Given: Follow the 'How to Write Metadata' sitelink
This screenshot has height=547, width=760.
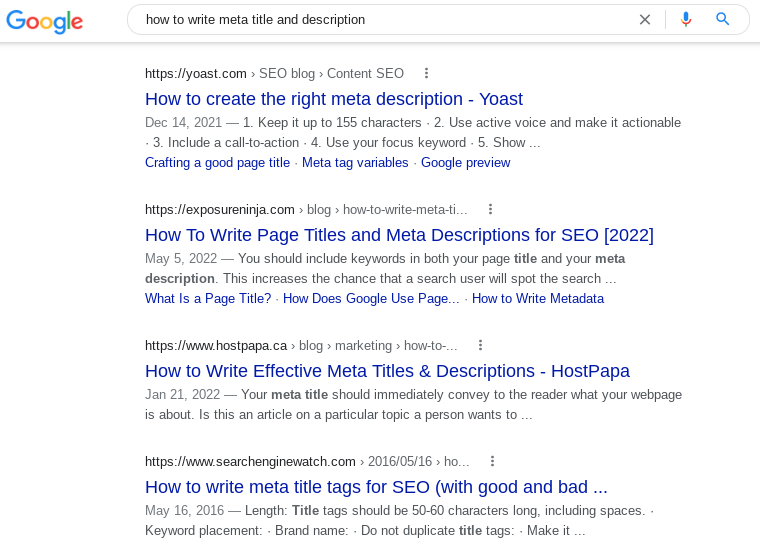Looking at the screenshot, I should (x=537, y=298).
